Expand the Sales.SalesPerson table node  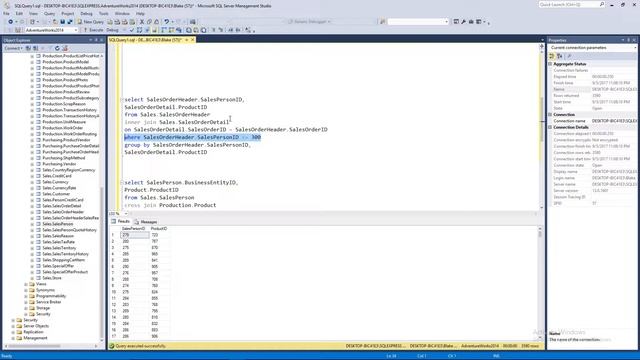coord(32,224)
